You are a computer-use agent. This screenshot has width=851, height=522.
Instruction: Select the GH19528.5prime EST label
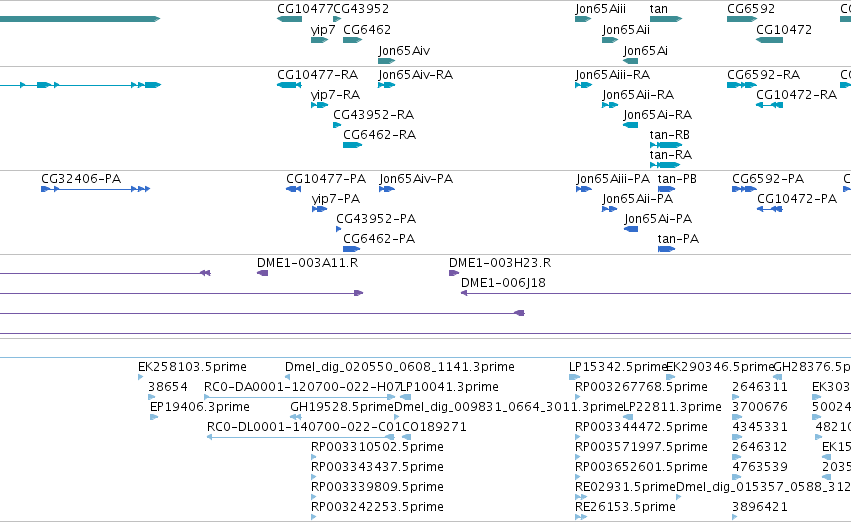[342, 407]
